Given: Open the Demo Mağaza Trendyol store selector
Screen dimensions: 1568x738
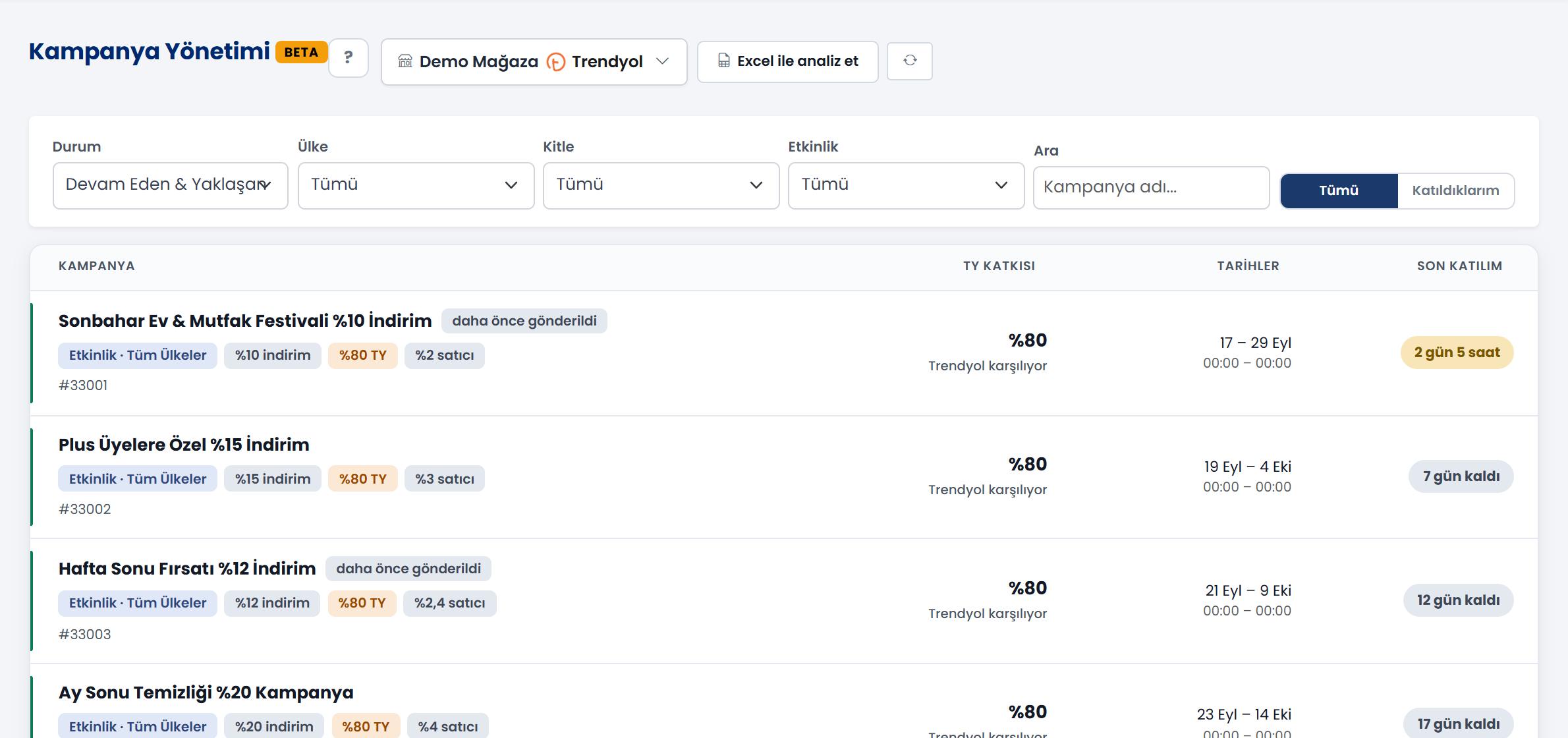Looking at the screenshot, I should pos(534,61).
